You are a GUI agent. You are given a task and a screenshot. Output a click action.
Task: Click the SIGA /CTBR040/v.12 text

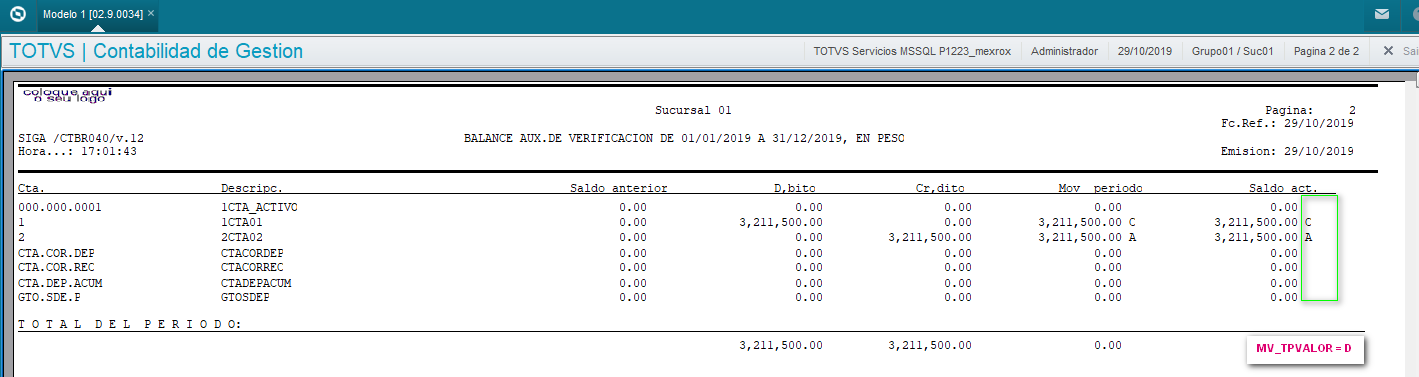[81, 138]
